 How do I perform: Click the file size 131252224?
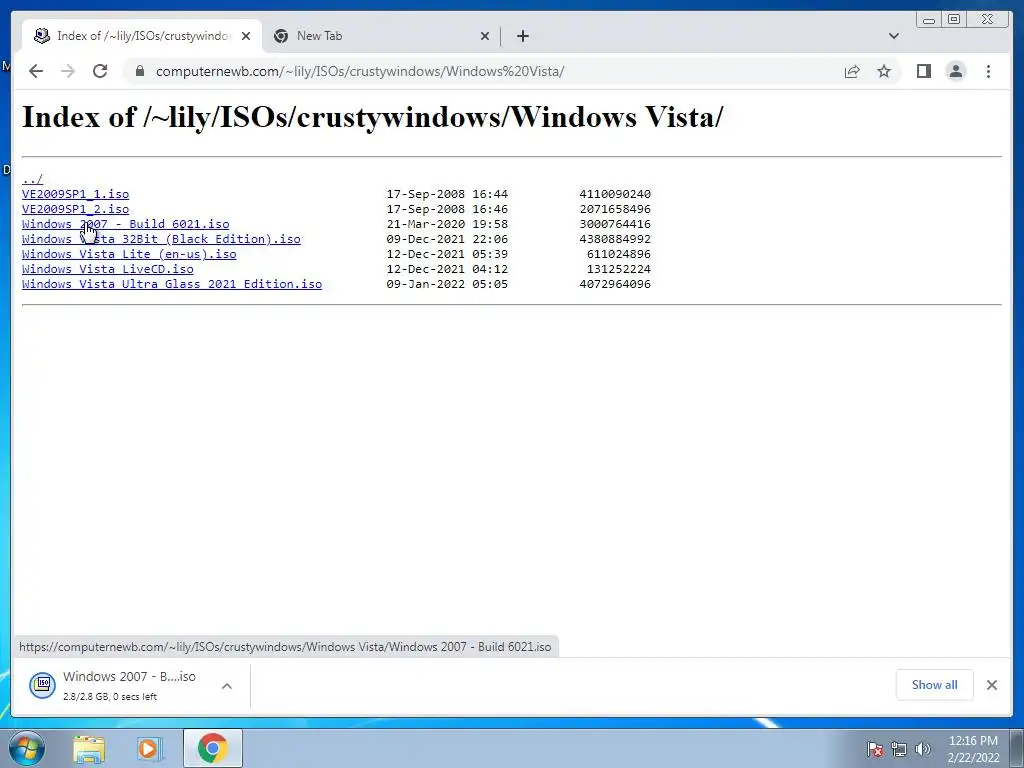[x=618, y=269]
